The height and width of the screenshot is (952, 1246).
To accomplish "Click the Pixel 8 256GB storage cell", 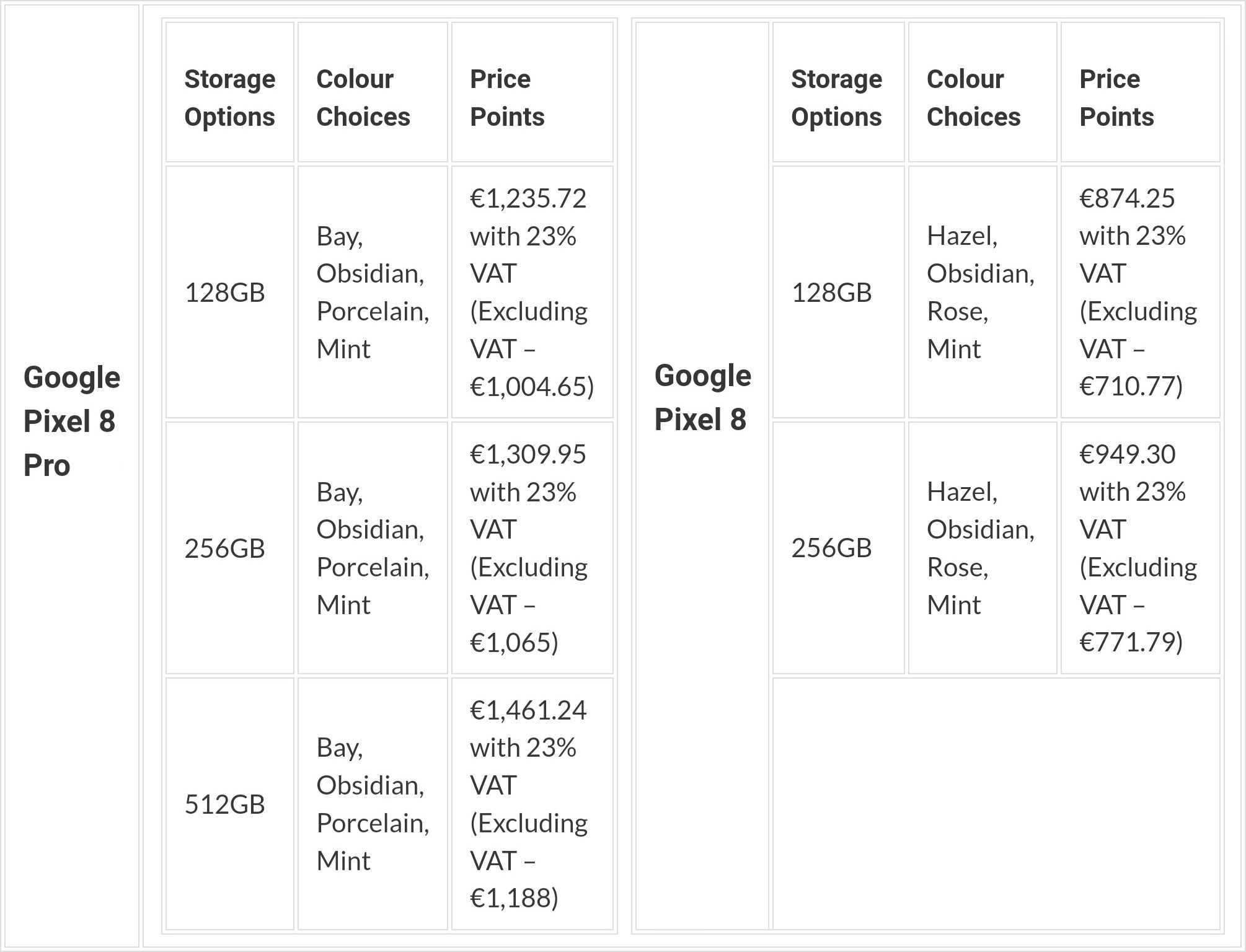I will tap(838, 548).
